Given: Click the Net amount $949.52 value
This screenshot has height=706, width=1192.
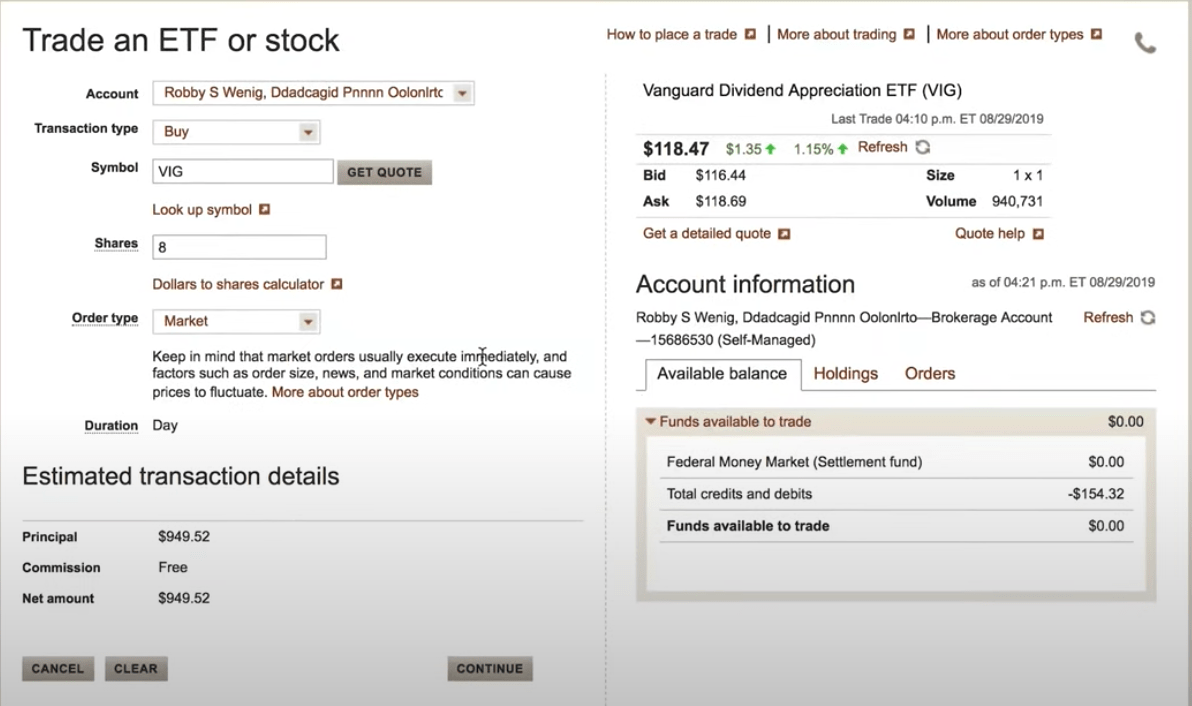Looking at the screenshot, I should point(184,598).
